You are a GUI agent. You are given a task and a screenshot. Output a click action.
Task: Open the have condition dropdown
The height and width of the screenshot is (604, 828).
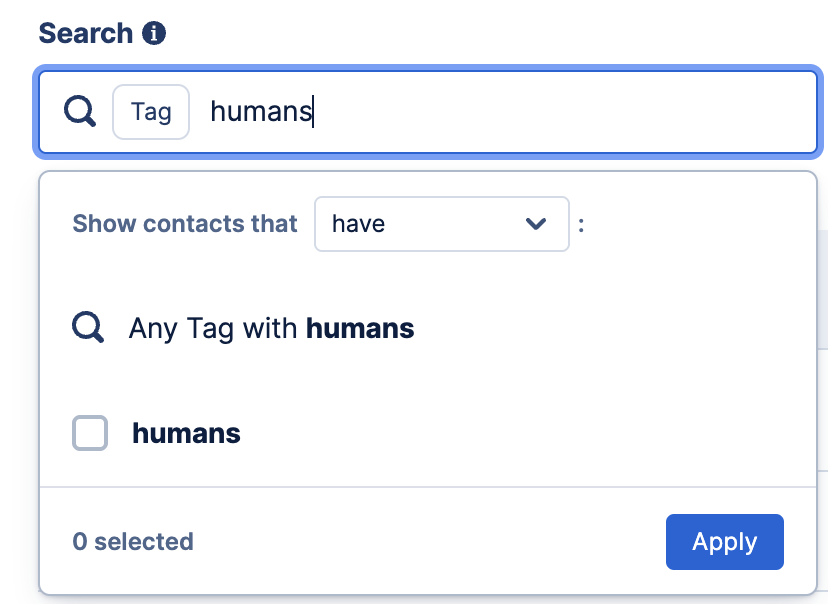tap(441, 224)
